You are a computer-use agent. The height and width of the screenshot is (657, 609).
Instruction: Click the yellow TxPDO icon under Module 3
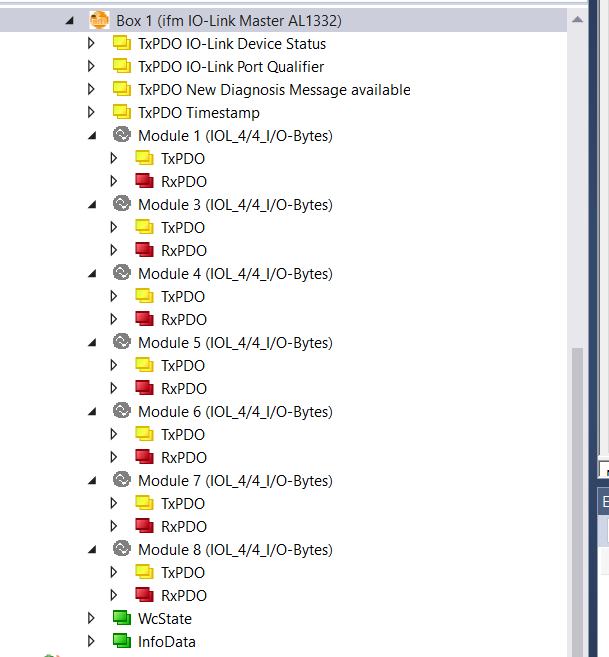[145, 227]
